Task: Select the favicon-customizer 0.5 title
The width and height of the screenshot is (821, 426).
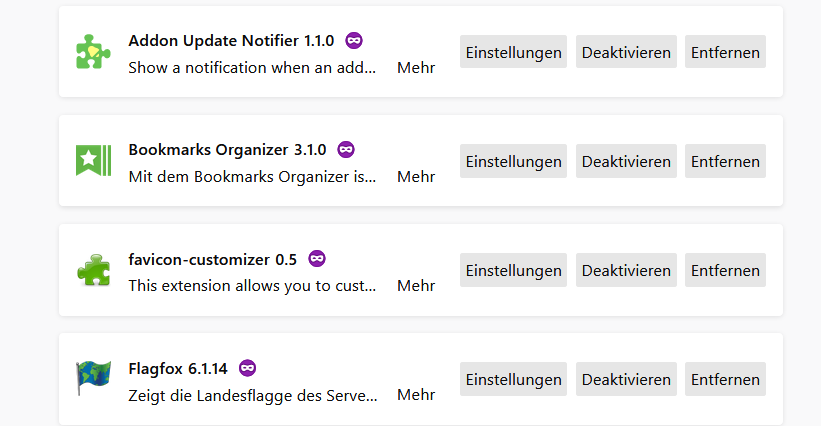Action: tap(213, 259)
